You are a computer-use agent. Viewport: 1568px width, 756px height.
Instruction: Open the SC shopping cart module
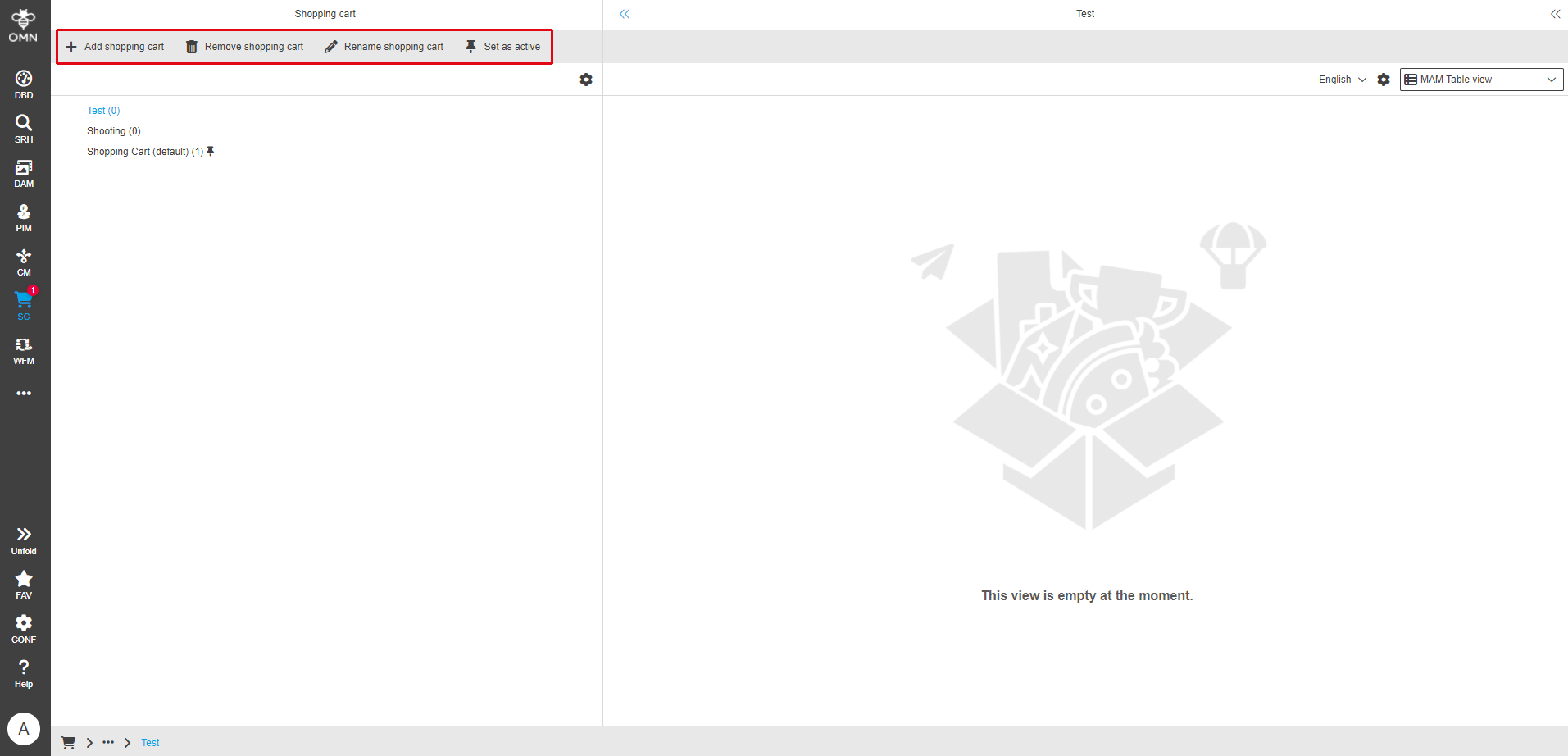[x=24, y=305]
